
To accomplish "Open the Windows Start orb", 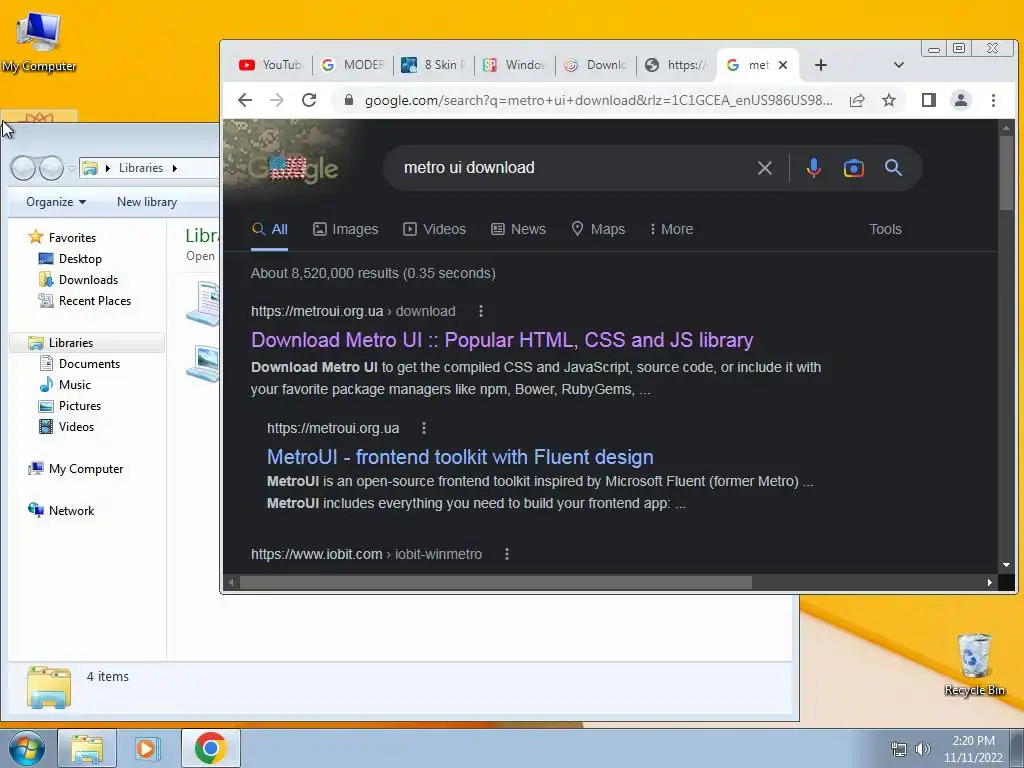I will [26, 748].
